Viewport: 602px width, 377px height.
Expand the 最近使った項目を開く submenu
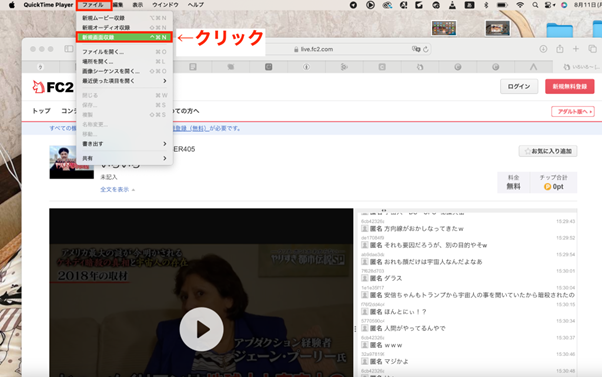[124, 81]
